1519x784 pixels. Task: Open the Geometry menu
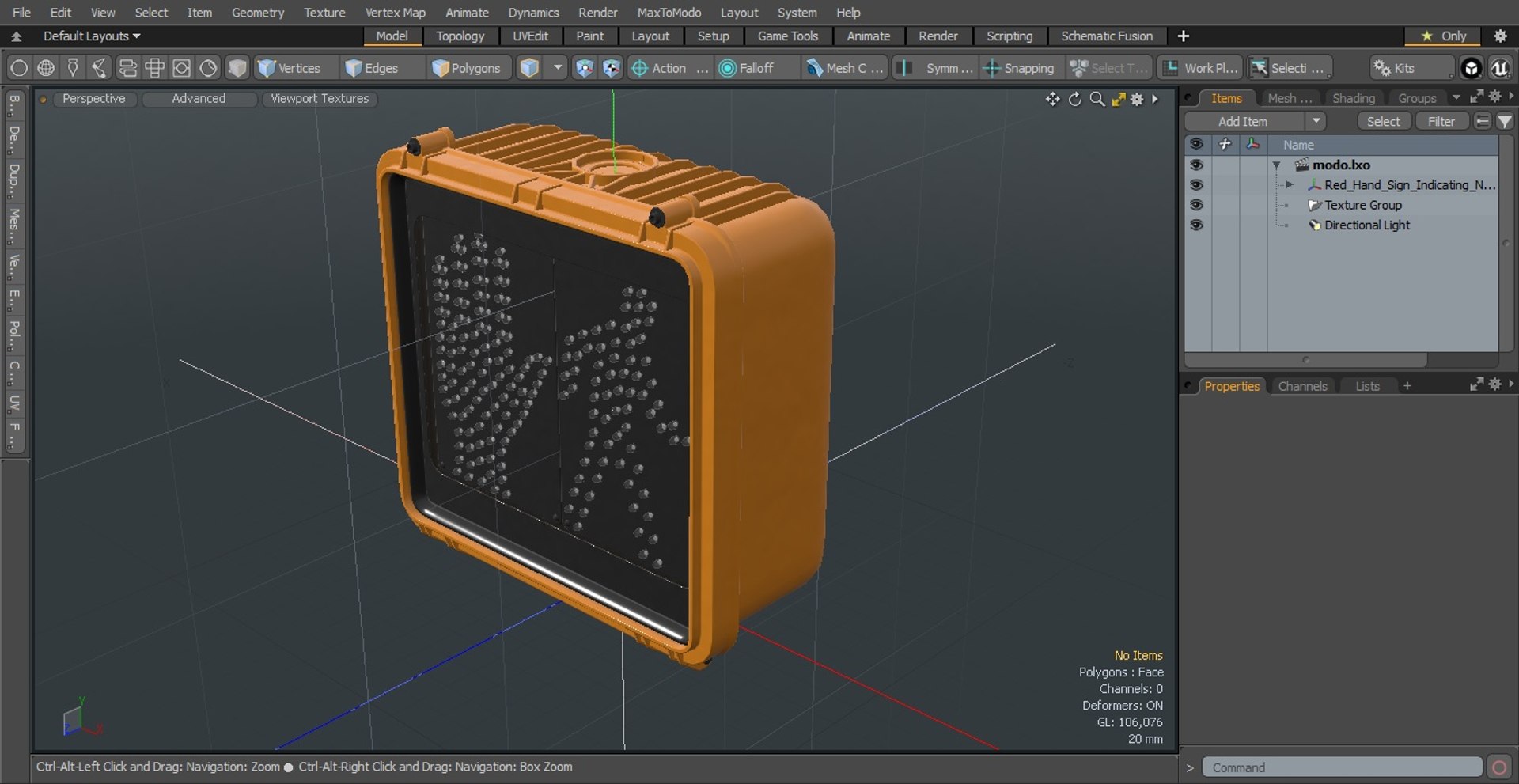[x=257, y=13]
